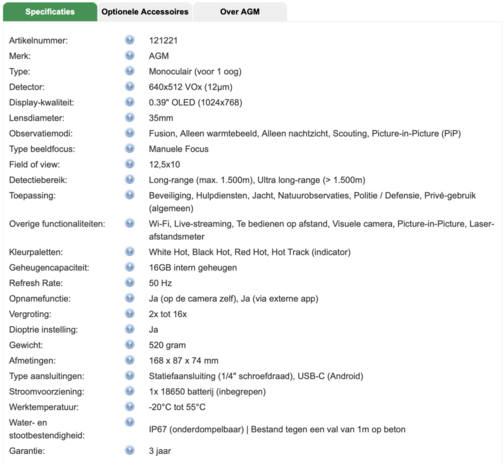
Task: Click info icon for Overige functionaliteiten
Action: [130, 223]
